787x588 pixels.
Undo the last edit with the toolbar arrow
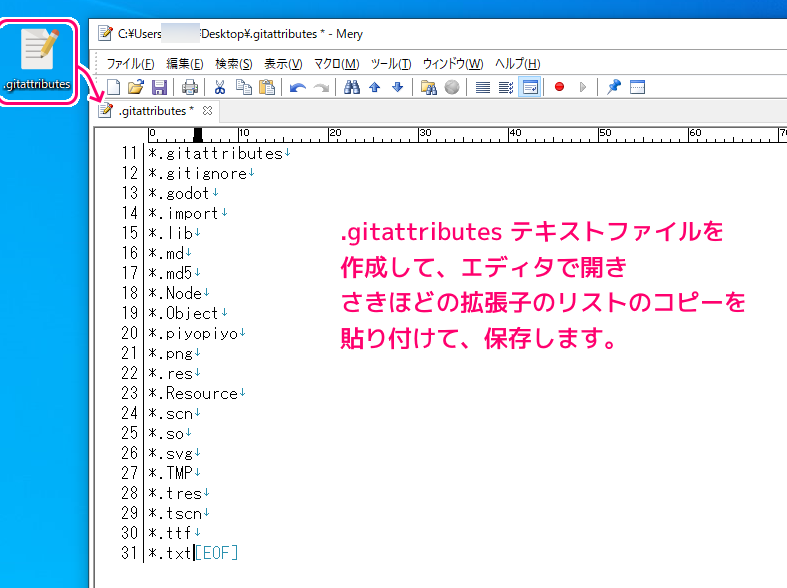coord(297,87)
